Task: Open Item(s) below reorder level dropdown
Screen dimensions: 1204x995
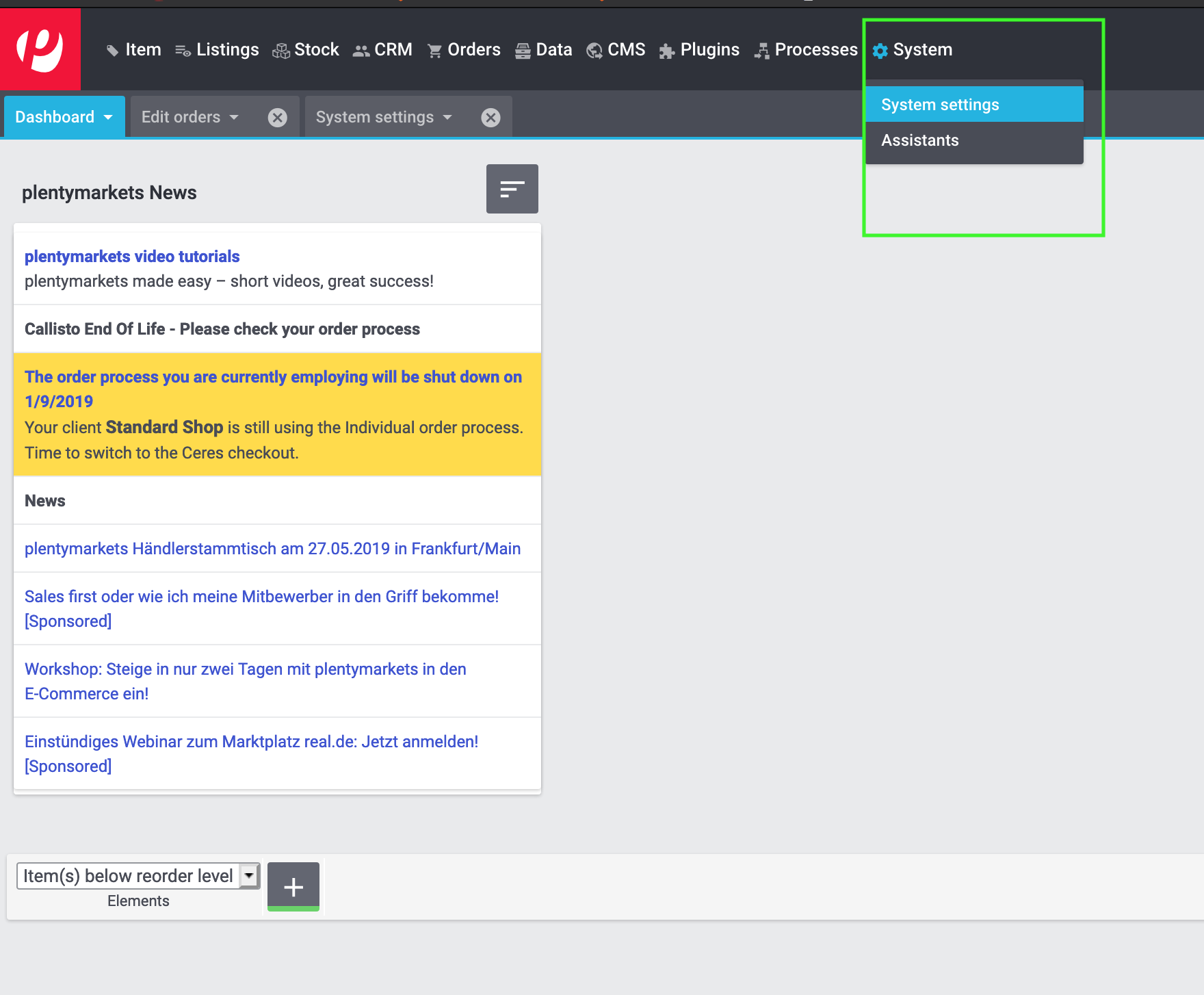Action: (138, 876)
